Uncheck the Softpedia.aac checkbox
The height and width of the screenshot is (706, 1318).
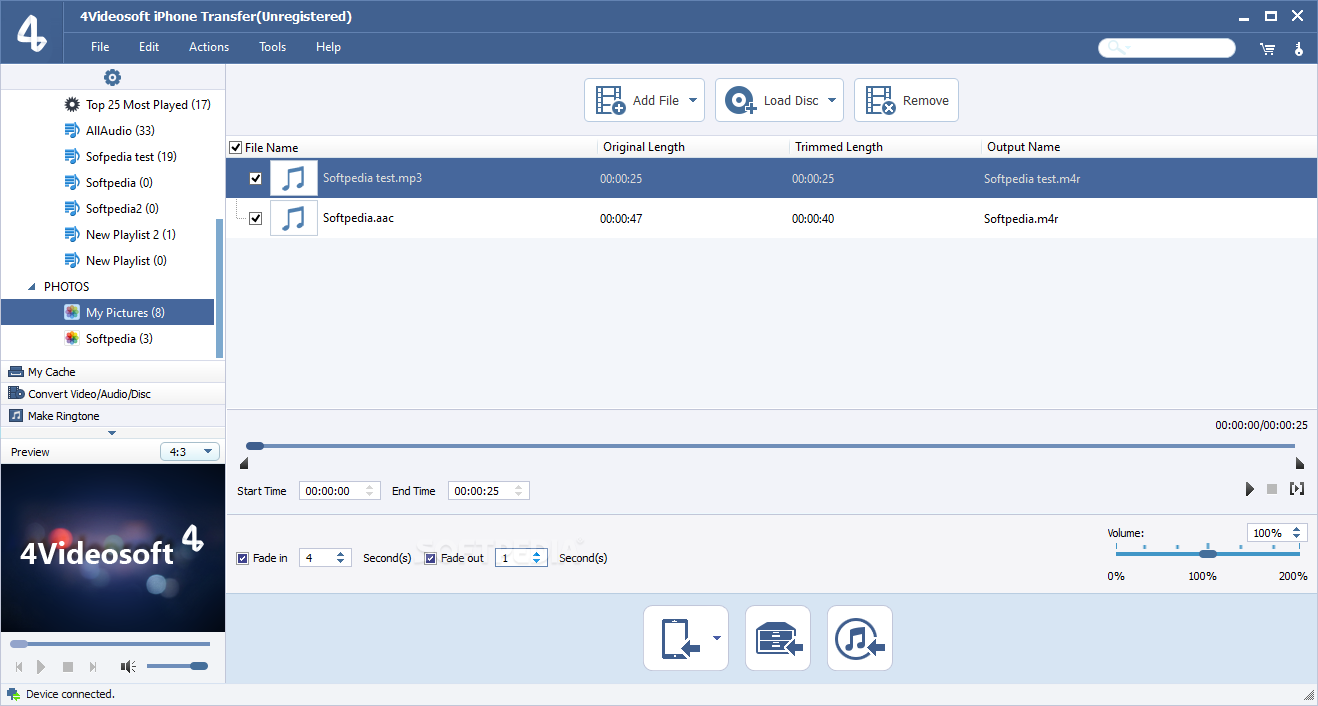pos(255,218)
